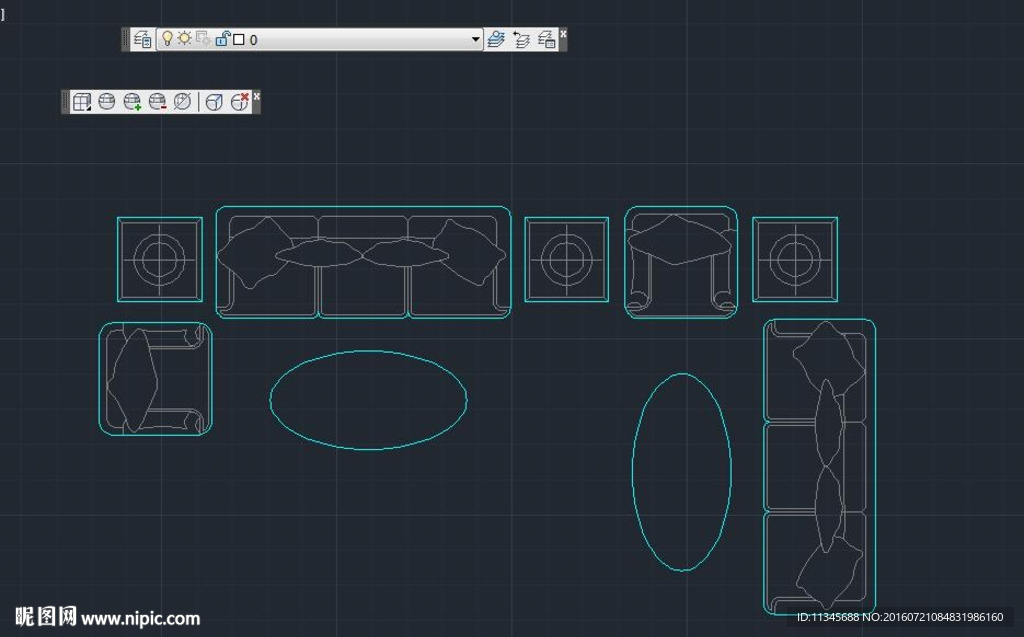Close the Smooth Mesh toolbar
The height and width of the screenshot is (637, 1024).
coord(257,96)
